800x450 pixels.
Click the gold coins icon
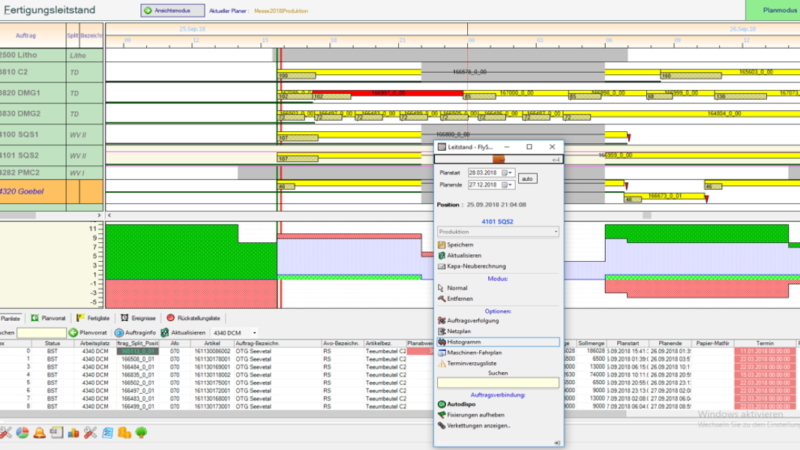(124, 433)
